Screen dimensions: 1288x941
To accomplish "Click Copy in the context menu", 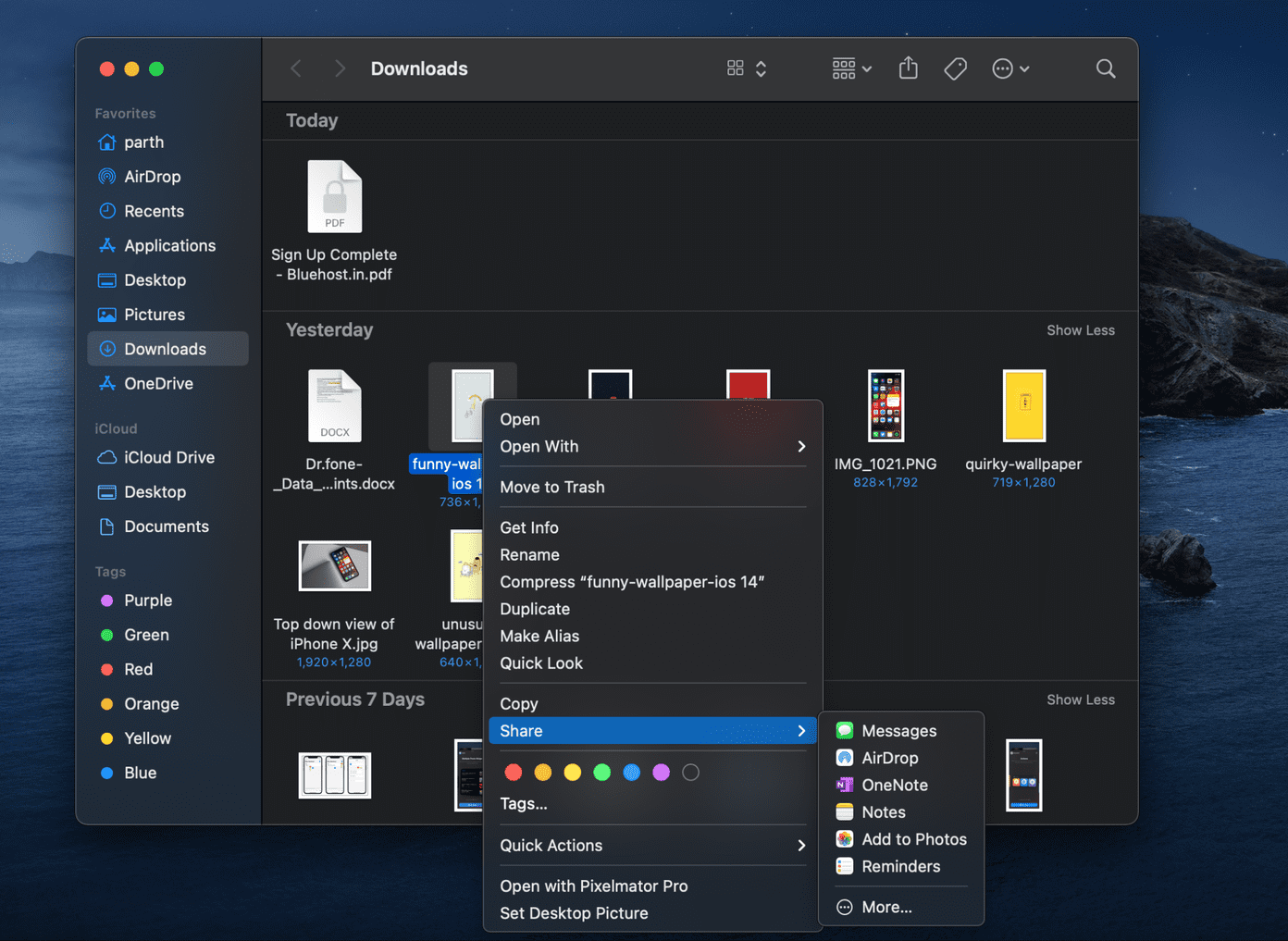I will [x=652, y=703].
